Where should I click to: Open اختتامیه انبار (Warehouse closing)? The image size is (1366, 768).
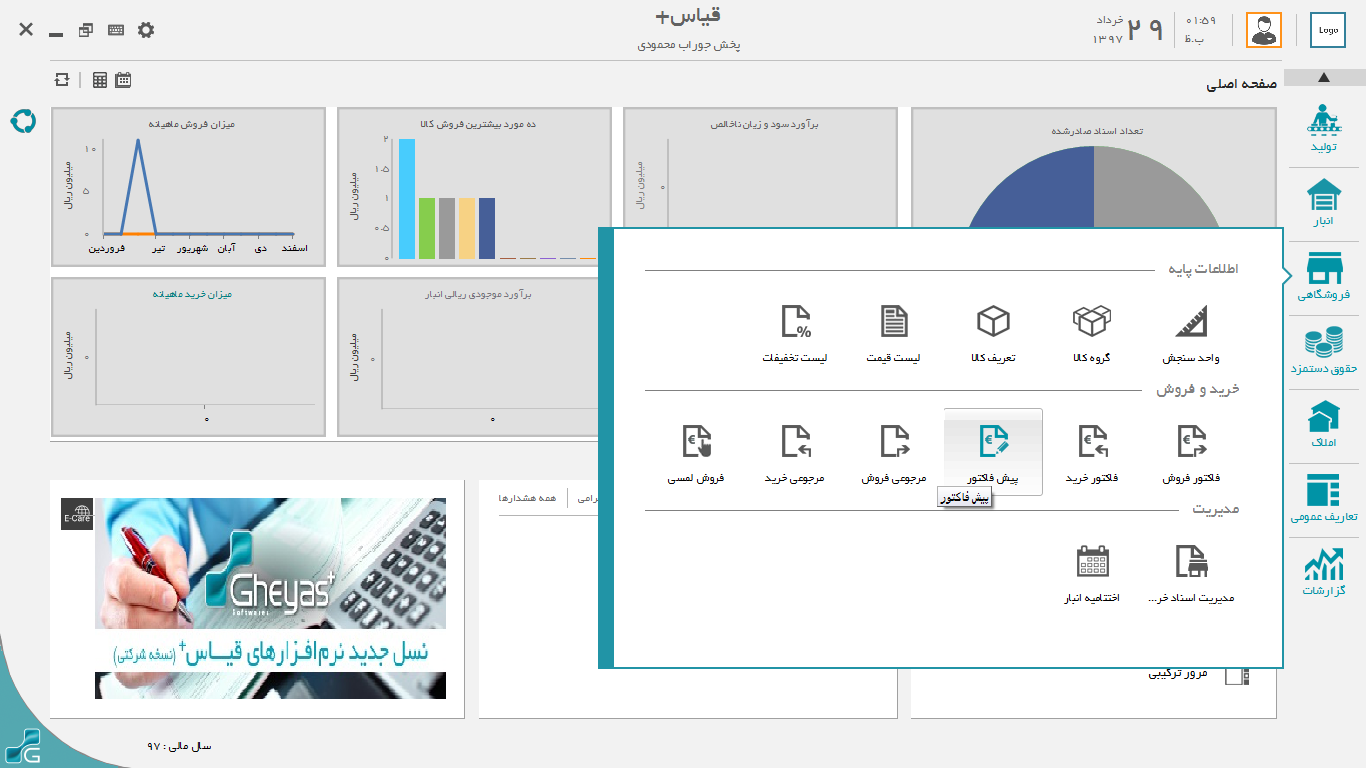pos(1091,574)
